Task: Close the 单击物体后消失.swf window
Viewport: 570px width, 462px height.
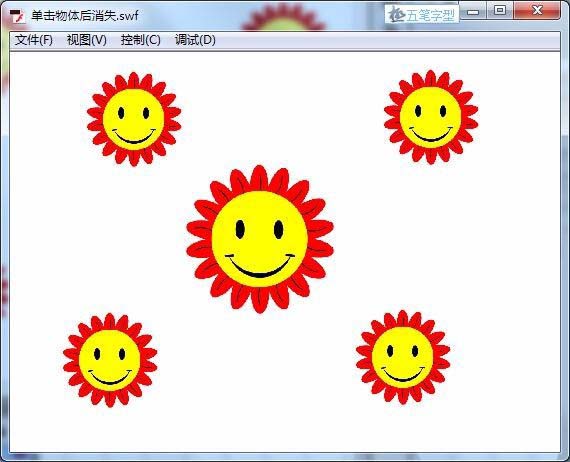Action: pyautogui.click(x=537, y=11)
